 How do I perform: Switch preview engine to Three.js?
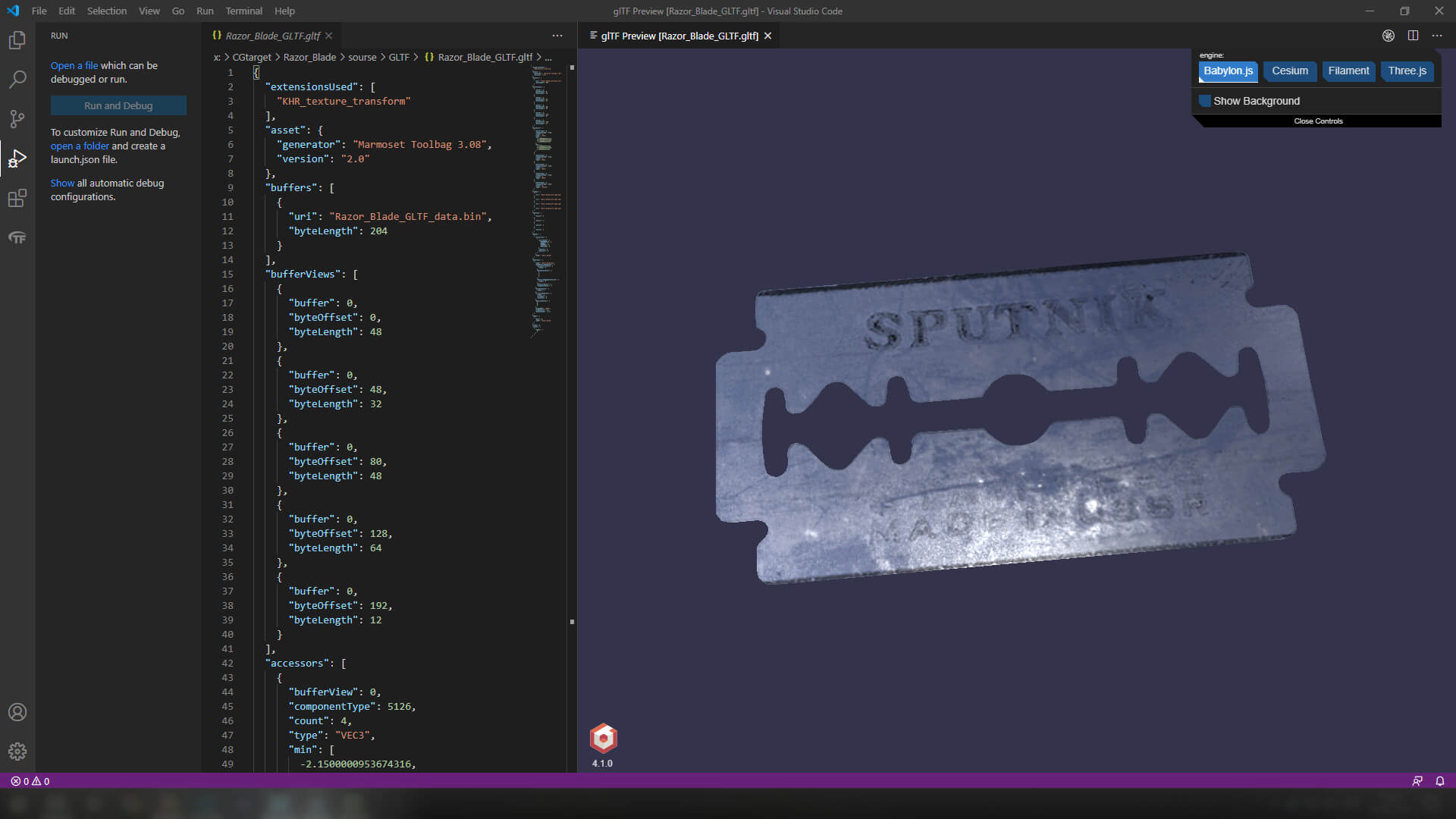1407,71
